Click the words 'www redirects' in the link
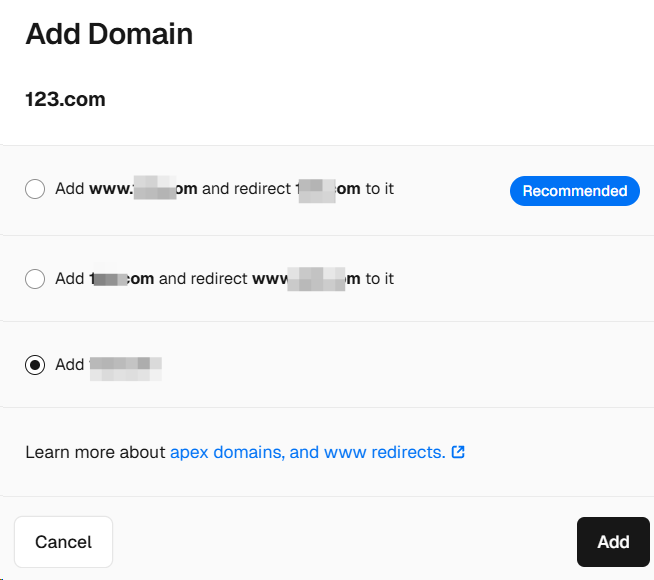This screenshot has width=654, height=580. pyautogui.click(x=383, y=452)
